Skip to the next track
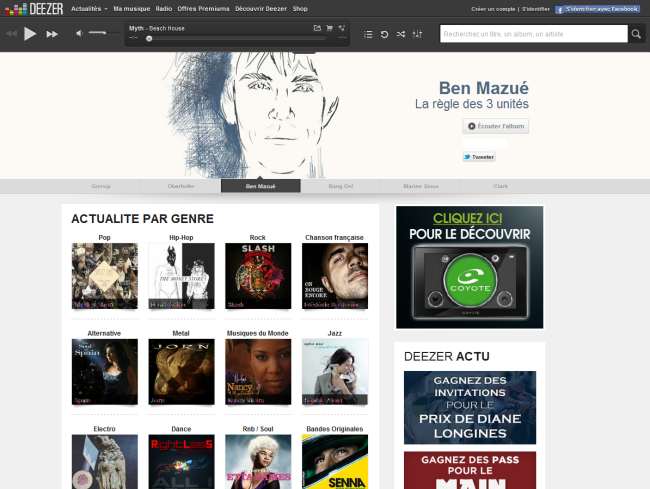This screenshot has height=489, width=650. tap(52, 34)
